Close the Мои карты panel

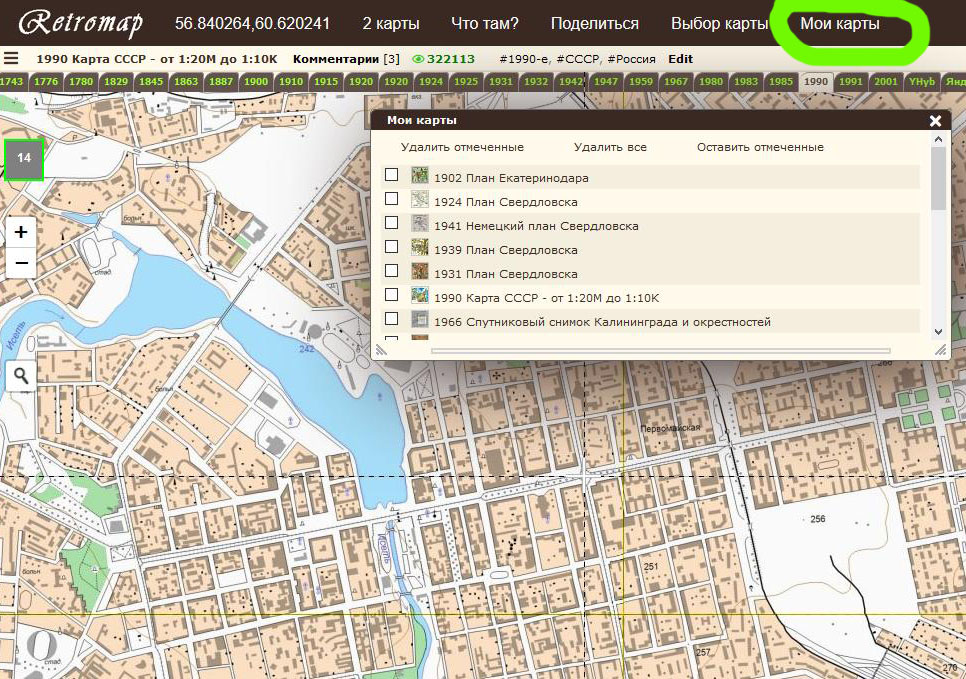(935, 120)
